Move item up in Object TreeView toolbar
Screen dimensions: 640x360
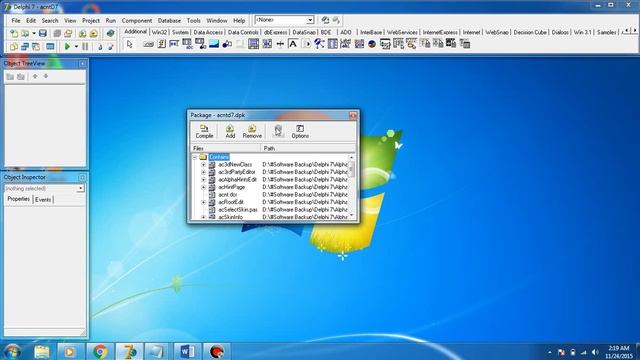35,76
